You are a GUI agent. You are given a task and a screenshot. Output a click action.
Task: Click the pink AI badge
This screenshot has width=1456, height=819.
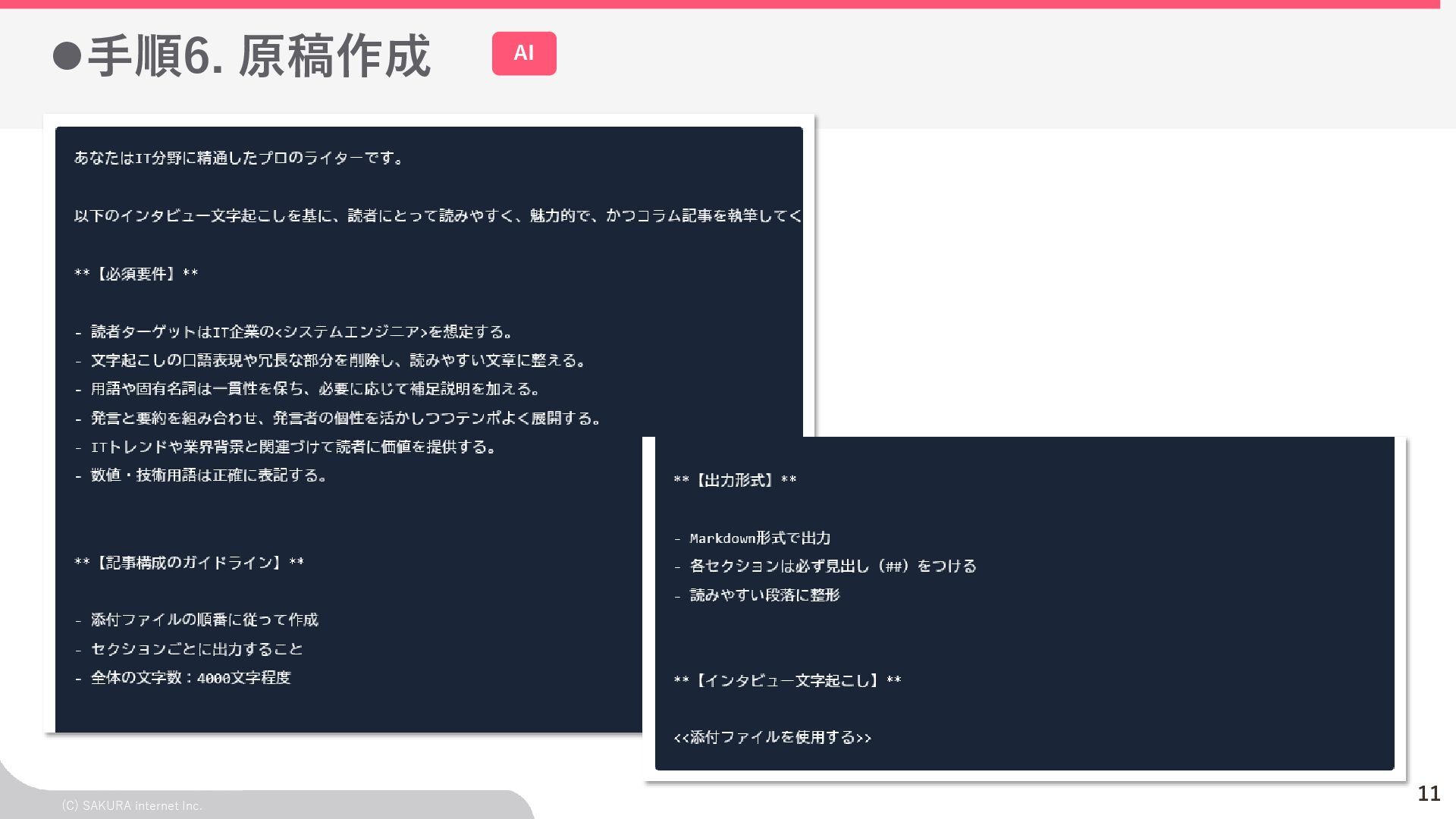click(523, 53)
